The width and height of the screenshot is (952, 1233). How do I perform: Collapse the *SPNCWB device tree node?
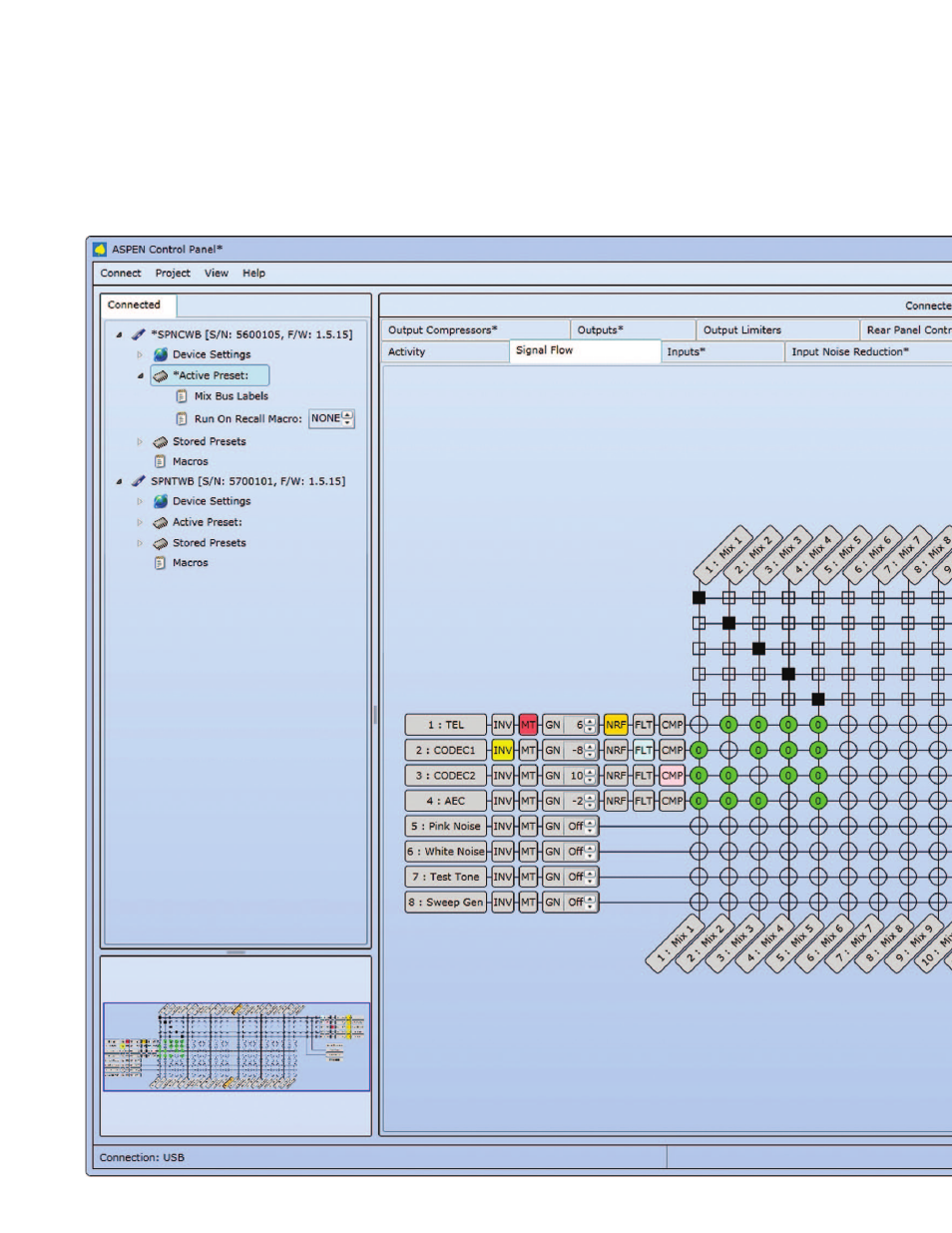119,335
